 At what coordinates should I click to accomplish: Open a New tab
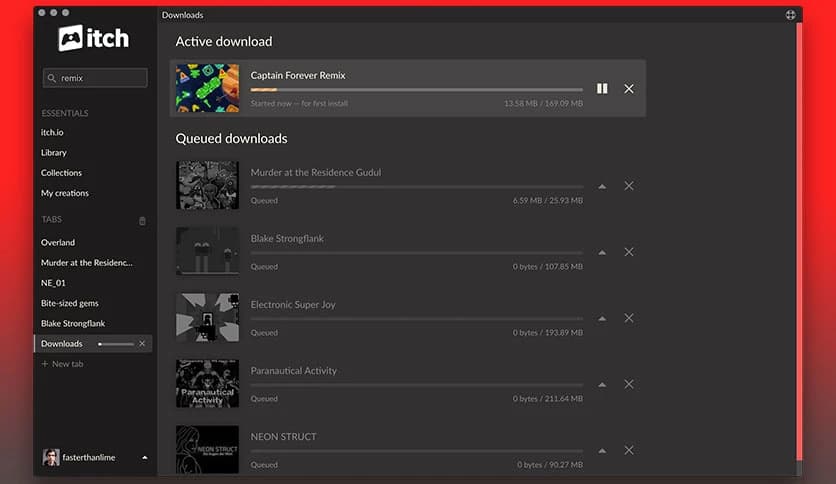coord(62,364)
